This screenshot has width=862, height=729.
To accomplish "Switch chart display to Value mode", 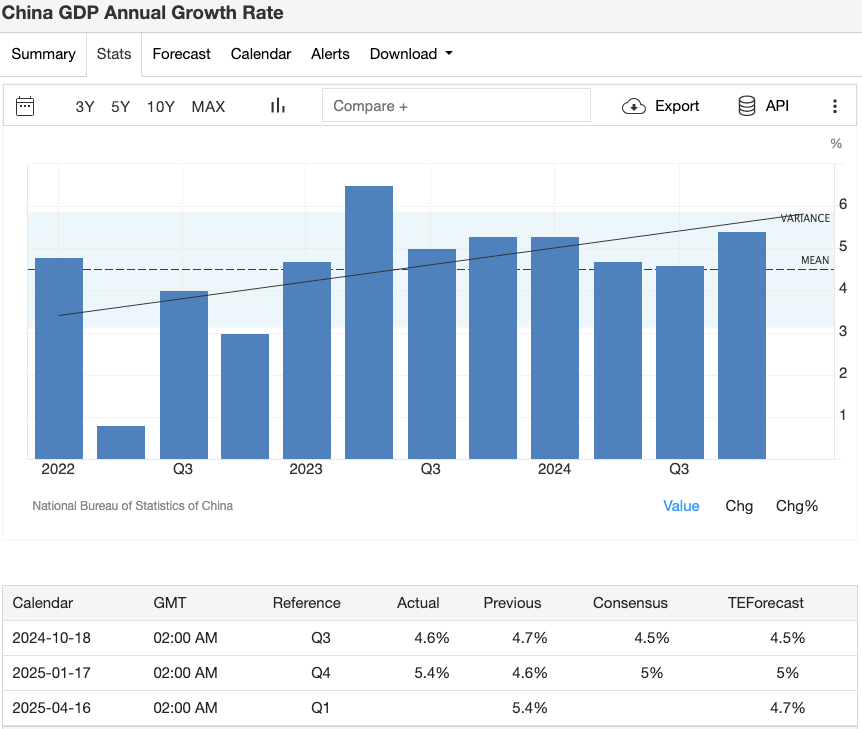I will [681, 506].
